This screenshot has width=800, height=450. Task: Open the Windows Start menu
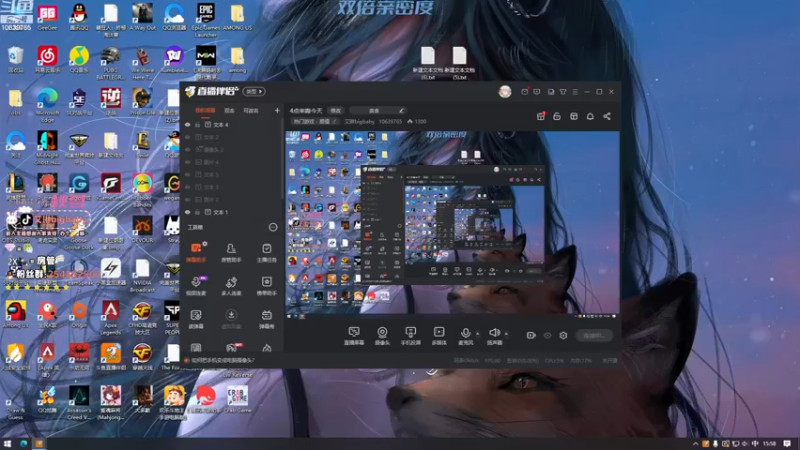[7, 444]
